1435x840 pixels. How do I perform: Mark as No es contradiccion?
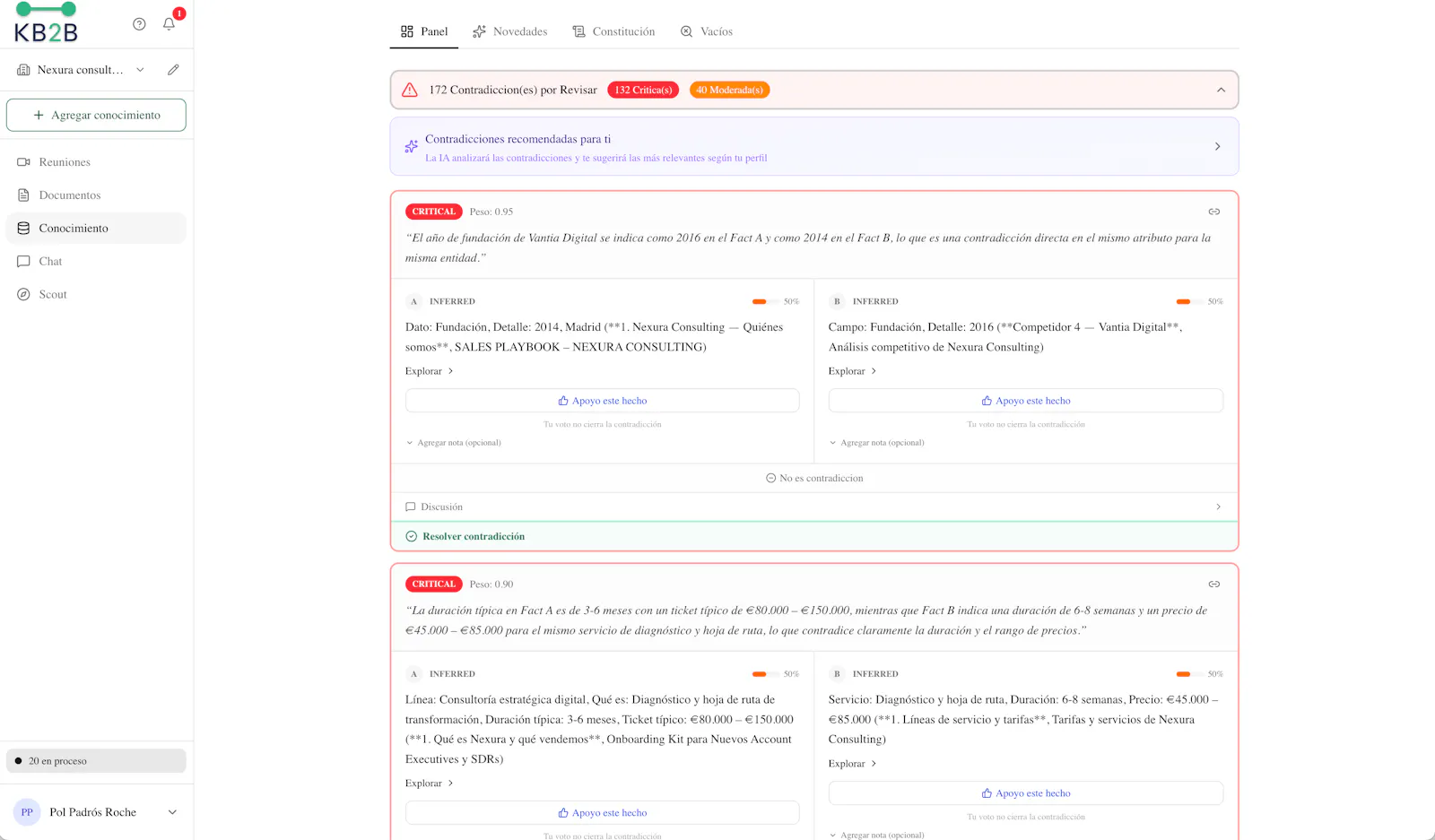[x=814, y=479]
